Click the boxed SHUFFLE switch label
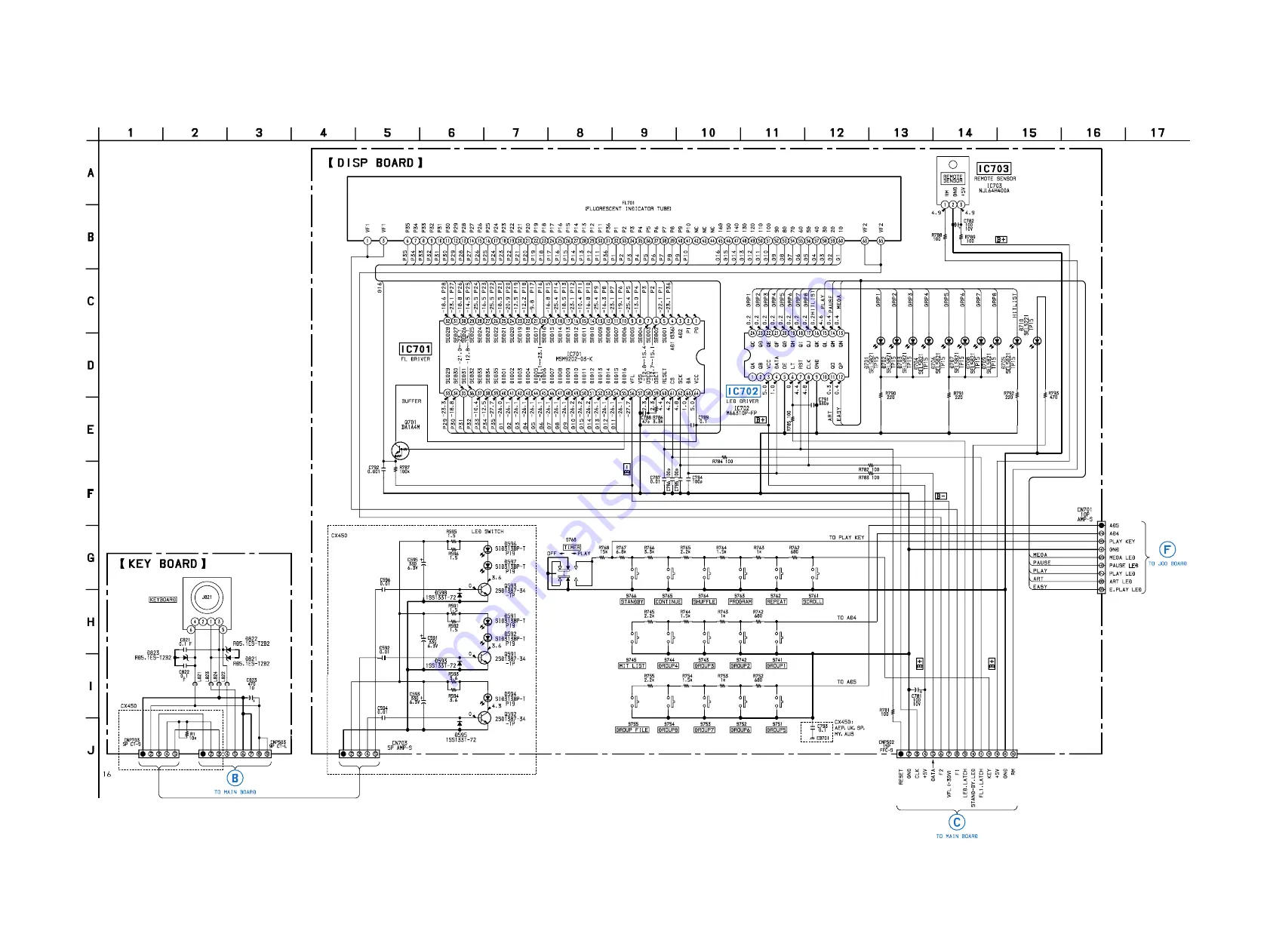 click(704, 602)
